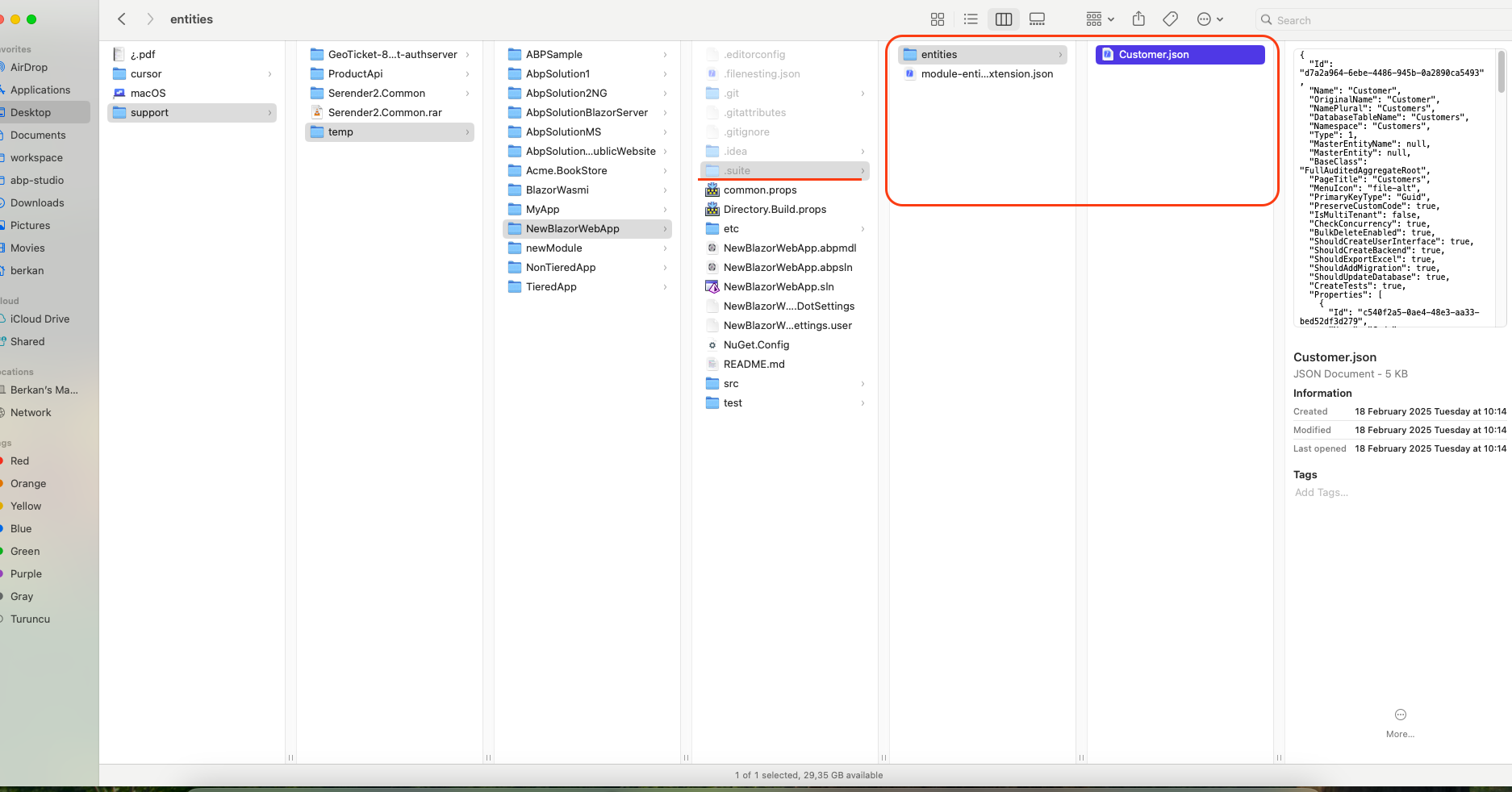The image size is (1512, 792).
Task: Open Applications in the sidebar
Action: [x=40, y=90]
